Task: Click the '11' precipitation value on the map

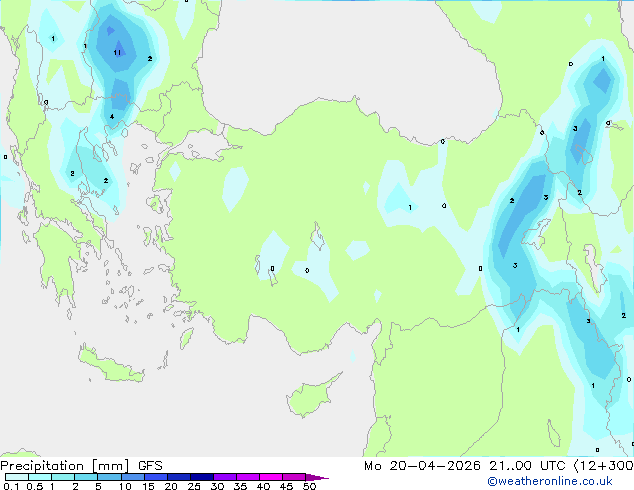Action: pos(117,53)
